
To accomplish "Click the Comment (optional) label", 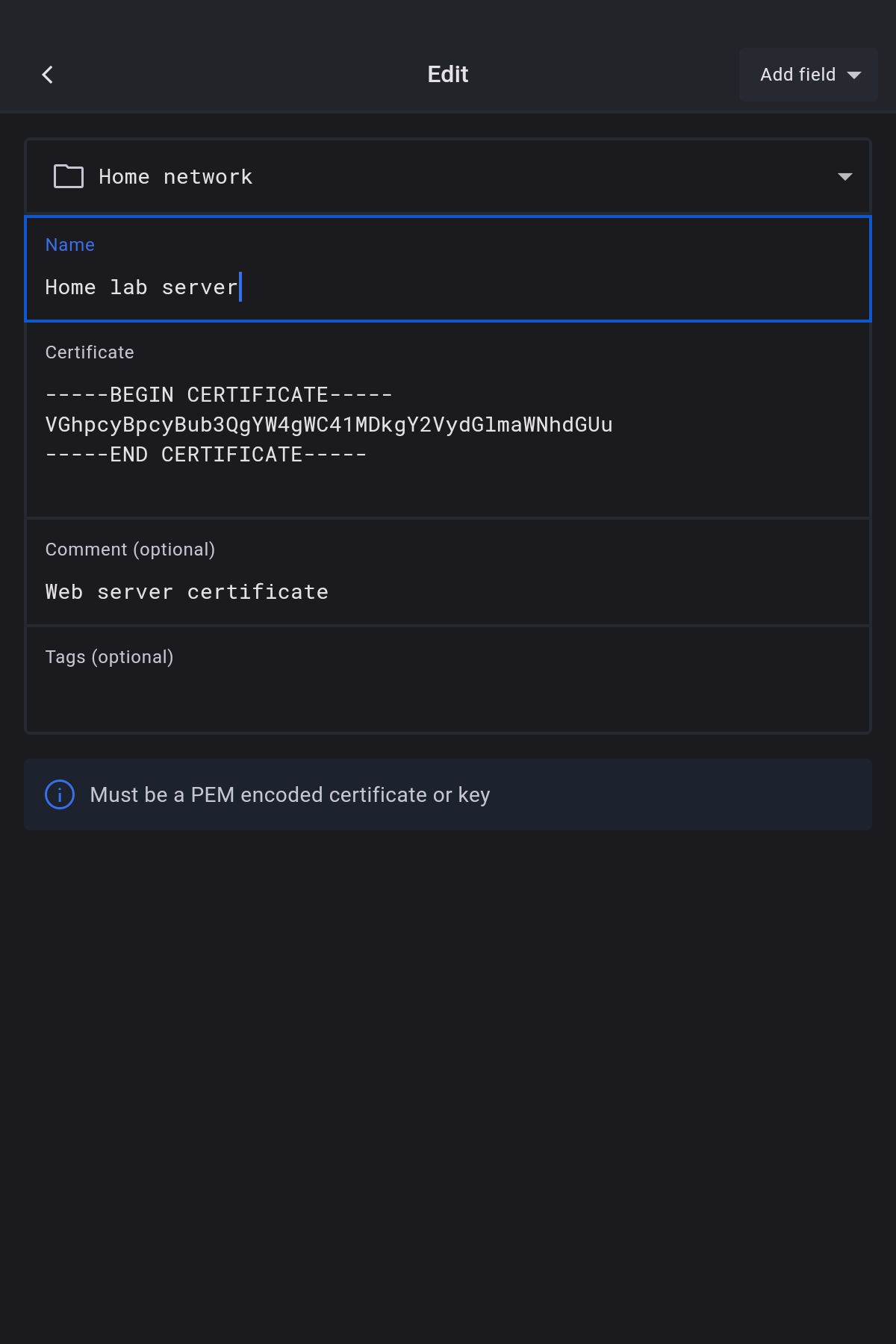I will (x=130, y=550).
